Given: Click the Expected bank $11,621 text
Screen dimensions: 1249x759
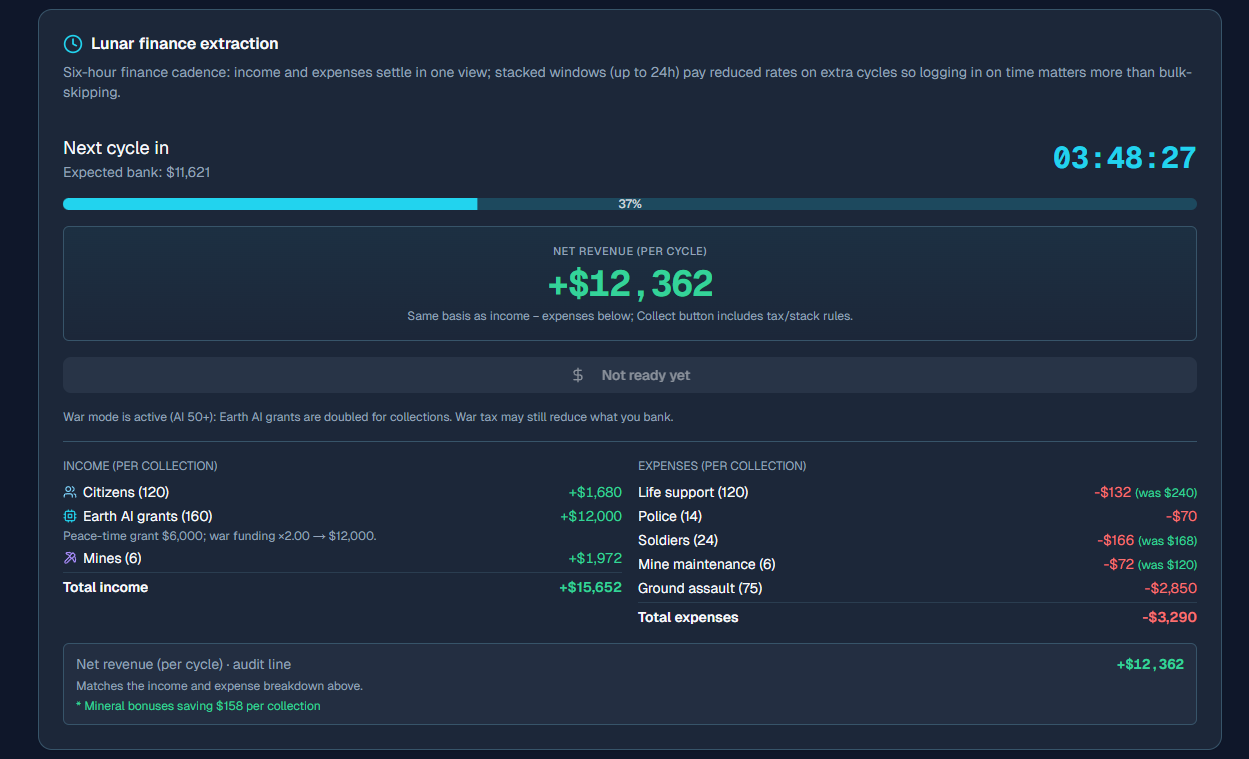Looking at the screenshot, I should point(136,172).
